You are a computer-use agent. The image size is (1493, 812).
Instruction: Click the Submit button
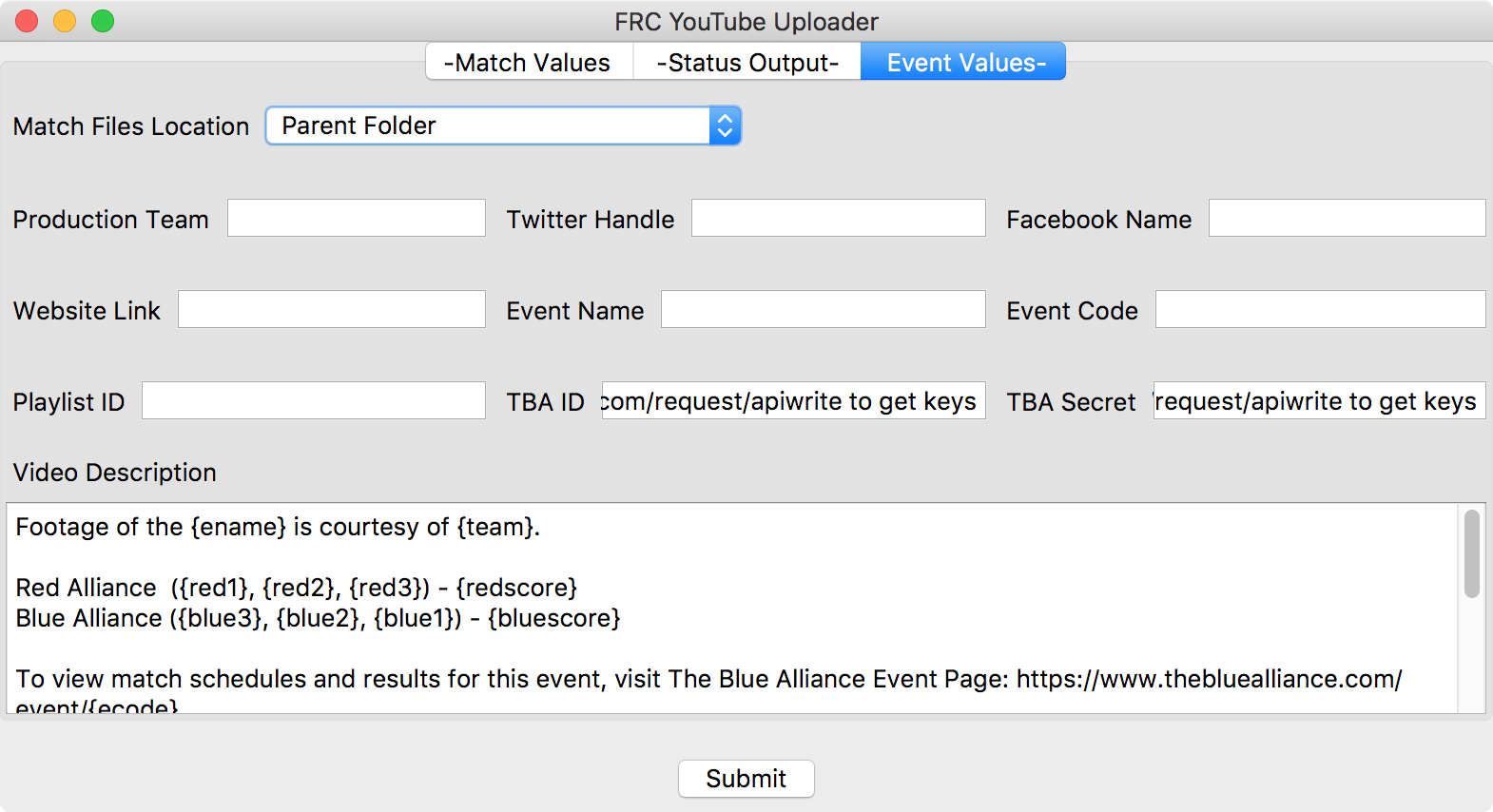coord(746,779)
